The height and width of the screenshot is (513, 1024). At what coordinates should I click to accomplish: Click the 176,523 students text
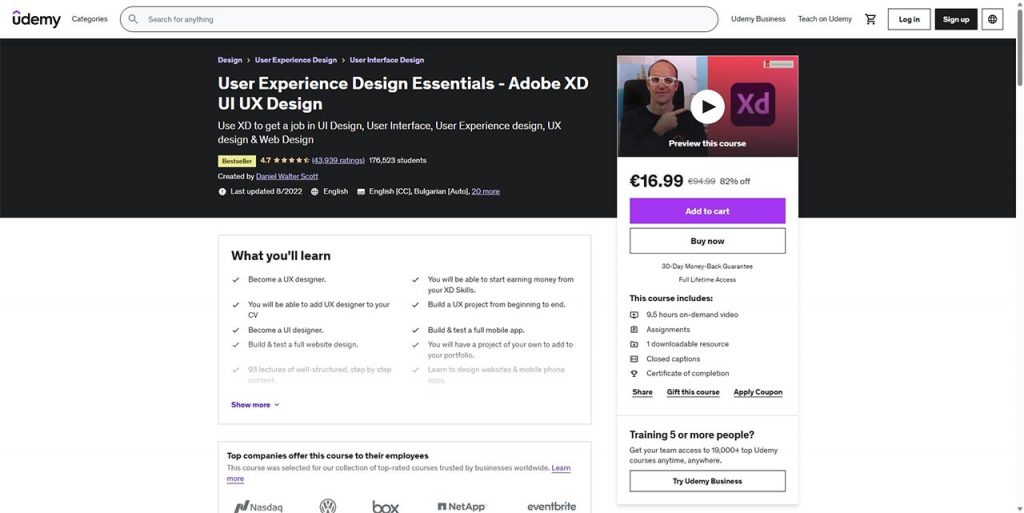point(398,161)
